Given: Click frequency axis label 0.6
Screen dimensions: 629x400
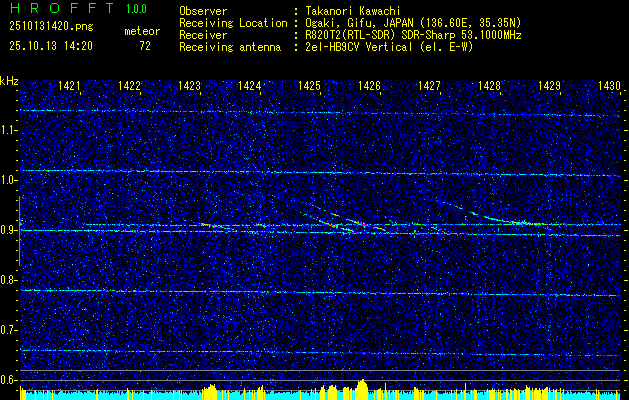Looking at the screenshot, I should (x=7, y=380).
